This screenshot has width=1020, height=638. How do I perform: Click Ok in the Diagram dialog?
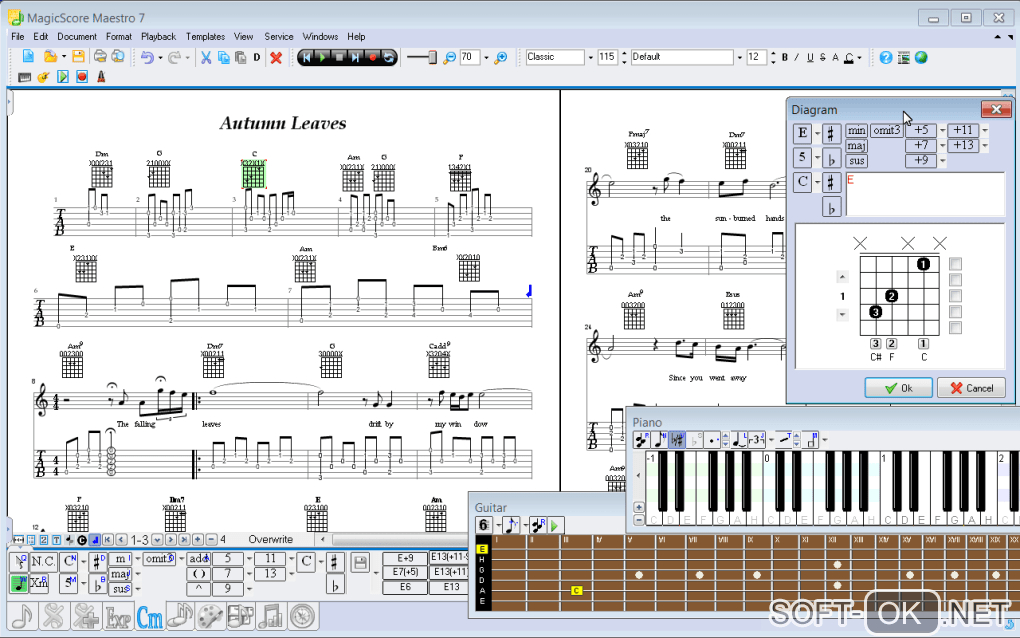898,388
